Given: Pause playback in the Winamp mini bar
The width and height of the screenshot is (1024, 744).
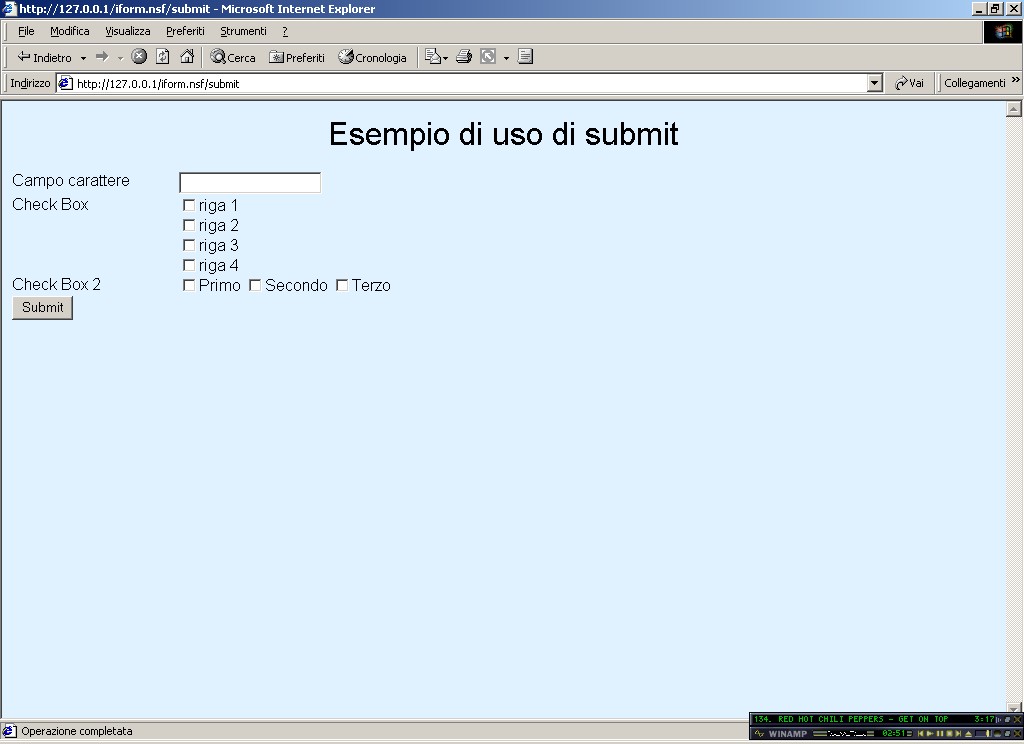Looking at the screenshot, I should point(940,734).
